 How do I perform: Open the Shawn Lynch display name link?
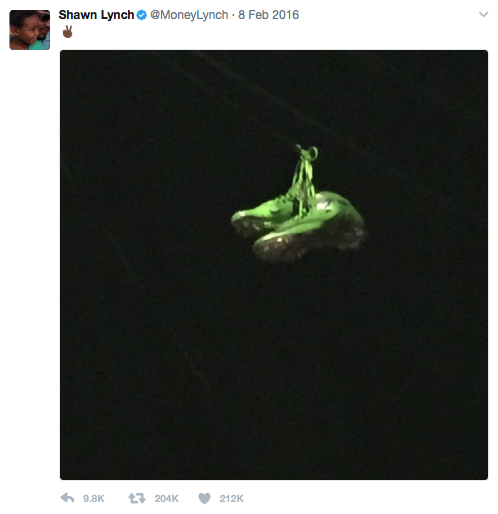coord(96,15)
